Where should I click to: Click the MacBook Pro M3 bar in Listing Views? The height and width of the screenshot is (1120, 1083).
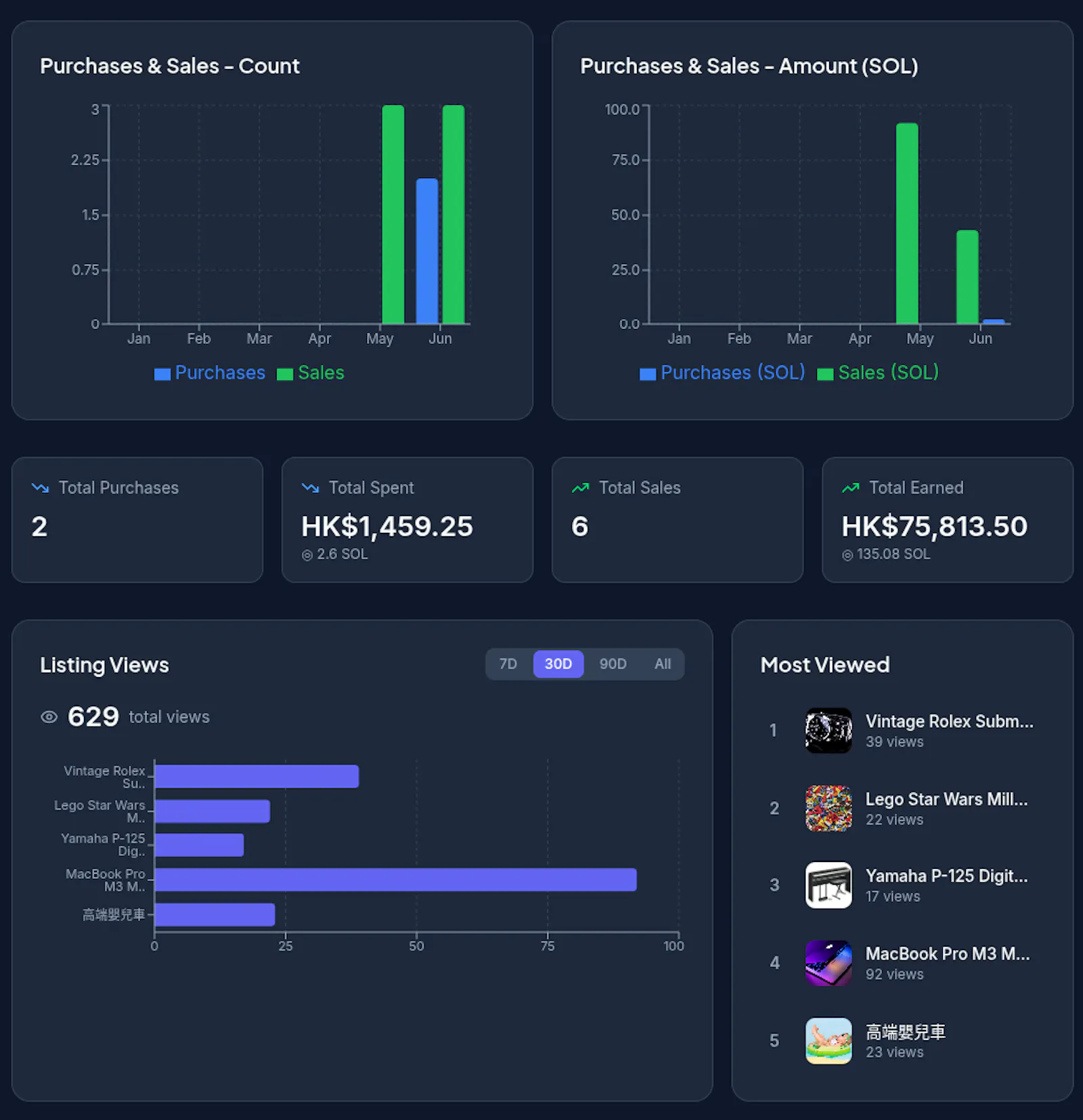click(x=395, y=880)
